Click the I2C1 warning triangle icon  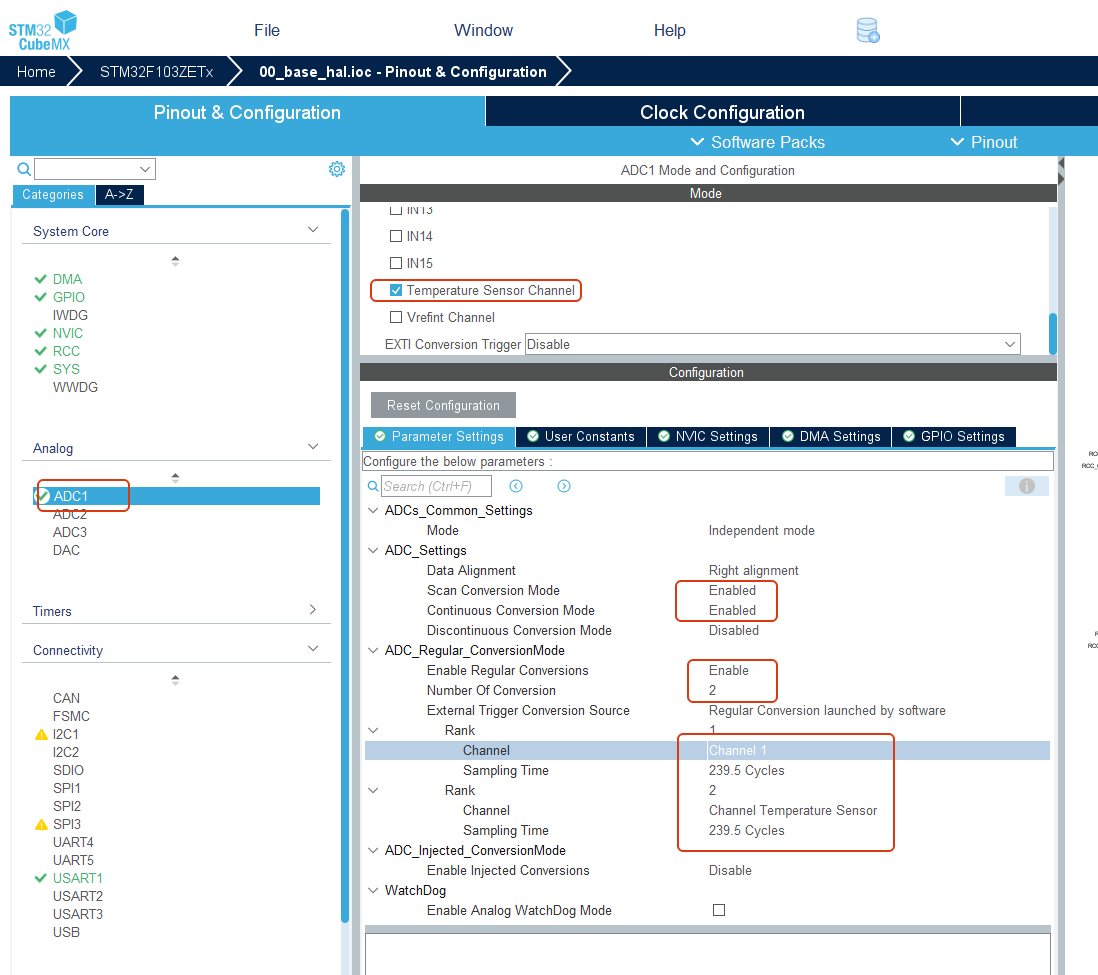41,735
